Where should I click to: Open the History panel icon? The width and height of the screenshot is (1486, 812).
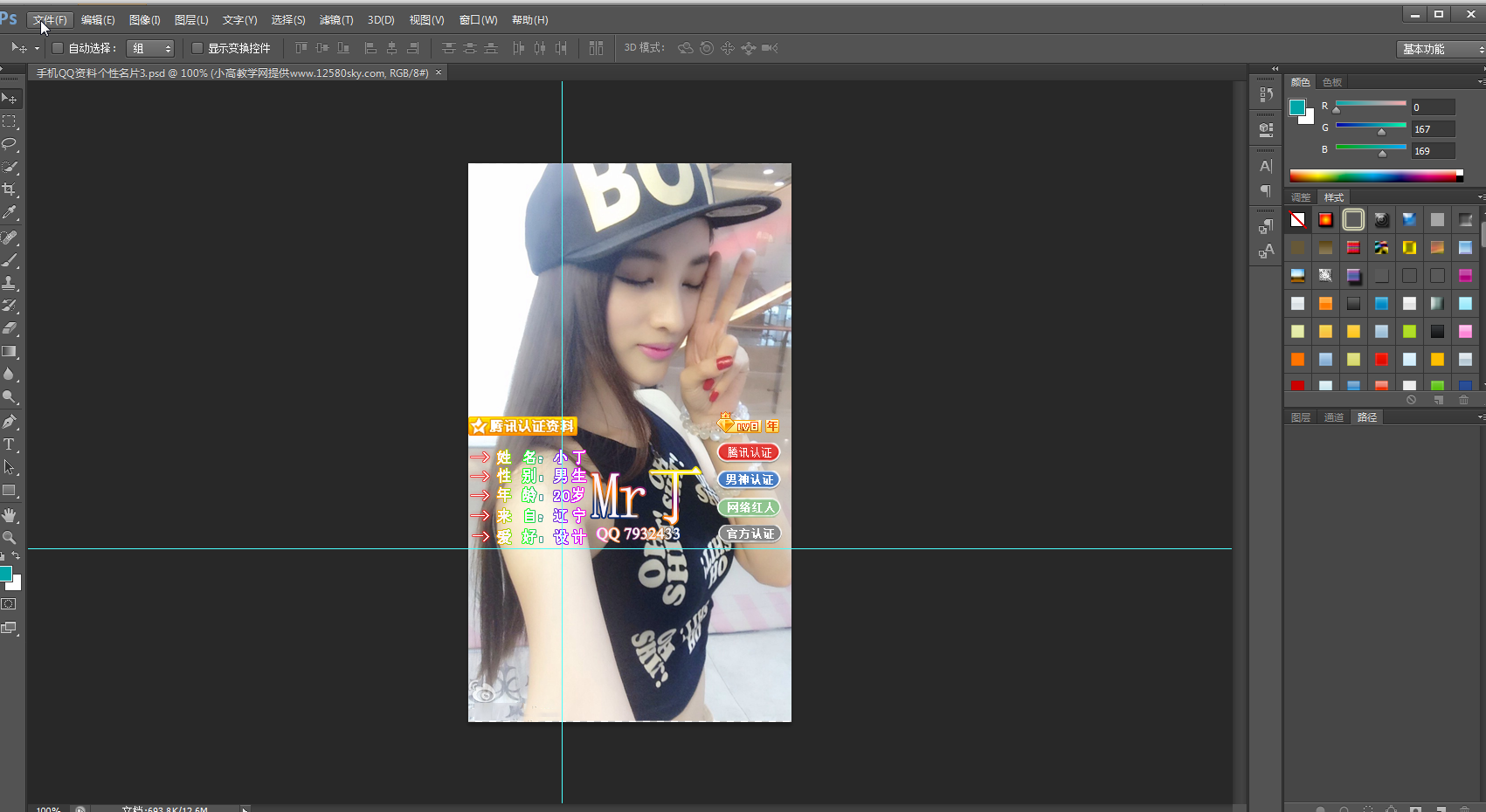point(1266,94)
